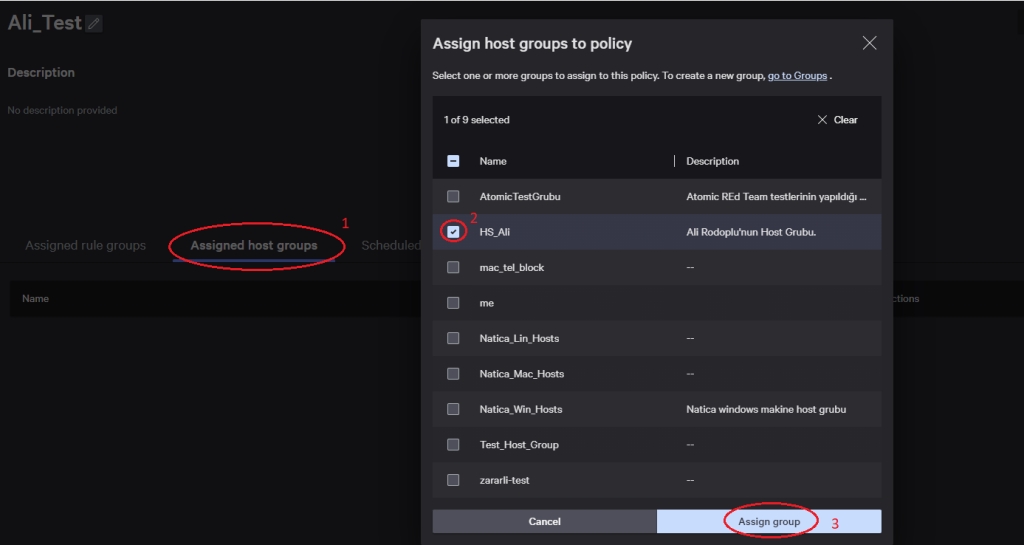Follow the 'go to Groups' link
Screen dimensions: 1024x545
[x=797, y=76]
